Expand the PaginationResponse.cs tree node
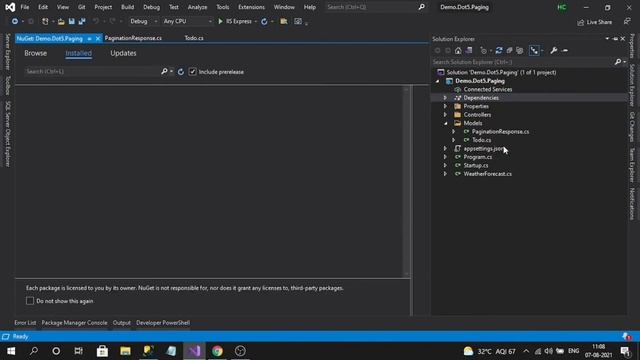640x360 pixels. point(453,131)
